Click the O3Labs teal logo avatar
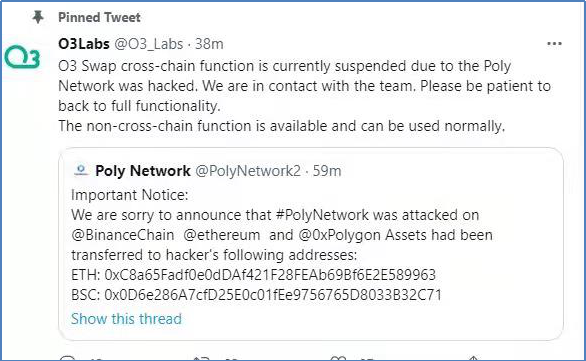 pyautogui.click(x=22, y=57)
